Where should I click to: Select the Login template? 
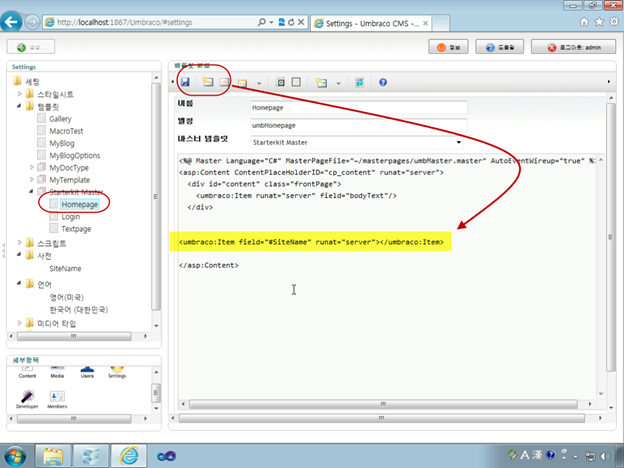pyautogui.click(x=70, y=217)
